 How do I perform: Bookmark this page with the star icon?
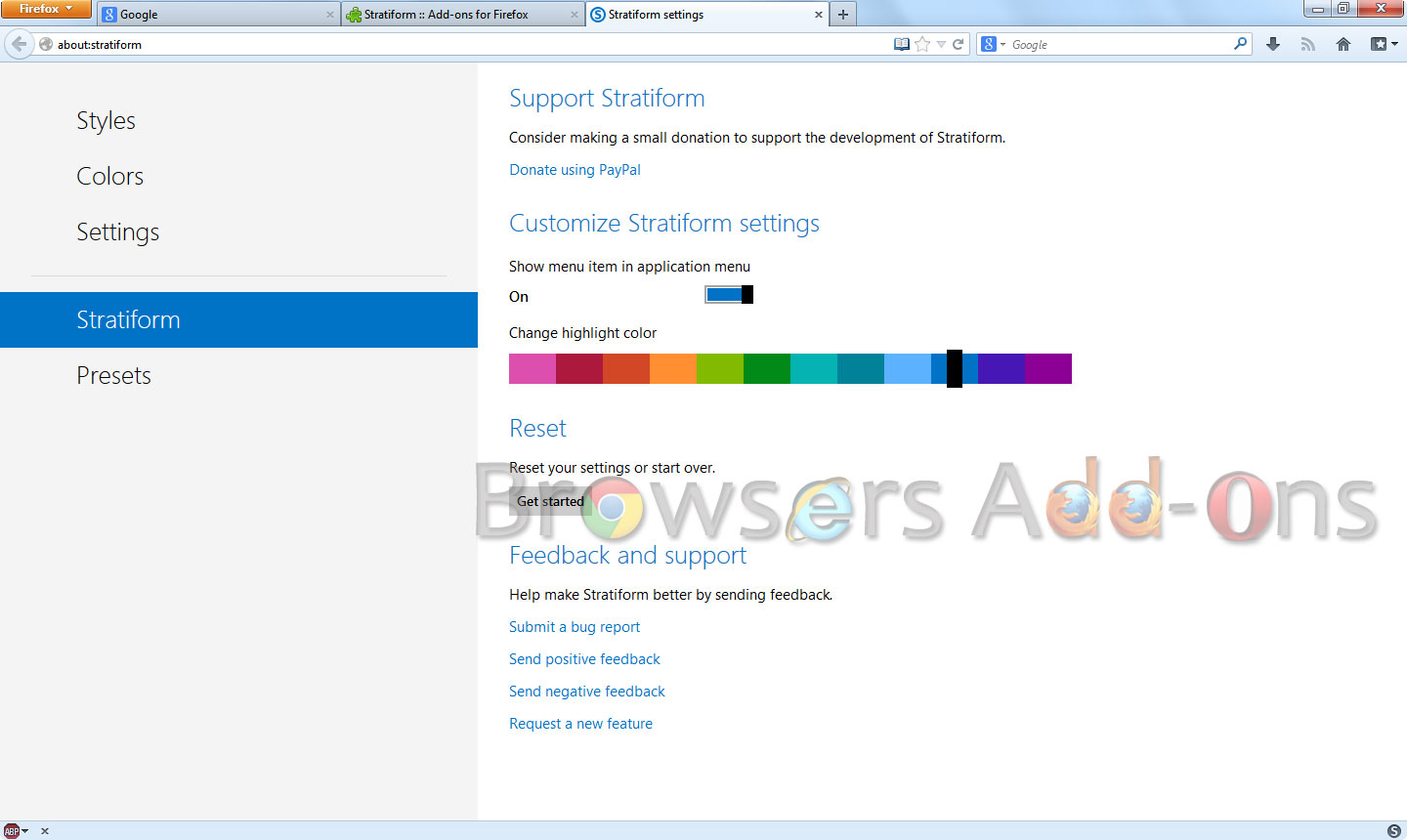[922, 44]
